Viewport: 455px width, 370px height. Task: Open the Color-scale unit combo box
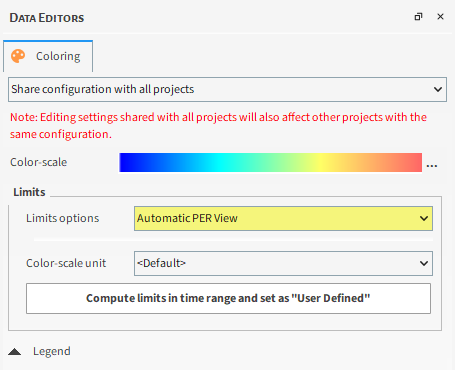(x=283, y=263)
